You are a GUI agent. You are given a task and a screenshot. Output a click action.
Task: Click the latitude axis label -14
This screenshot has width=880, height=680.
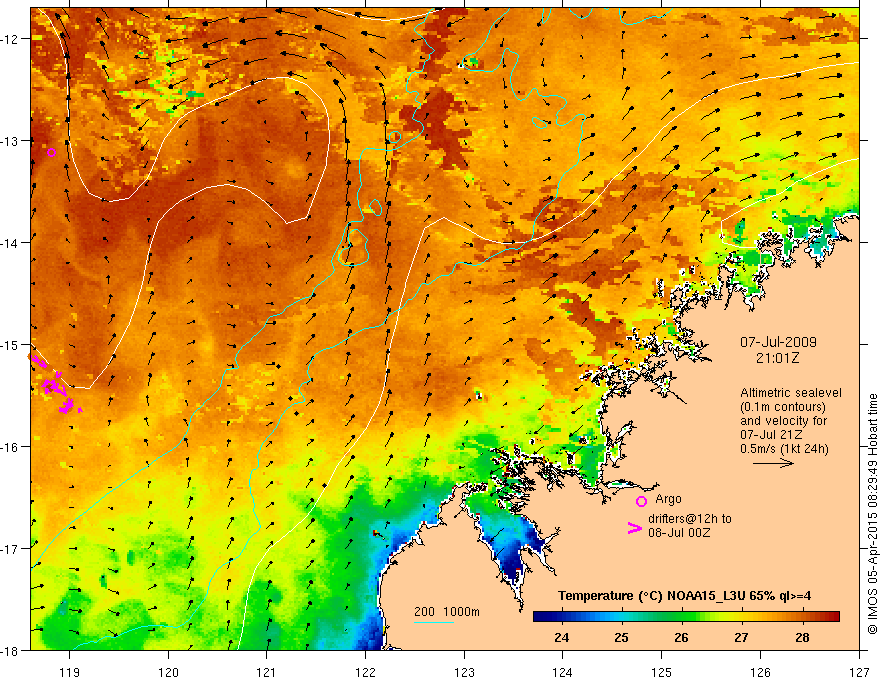point(11,243)
